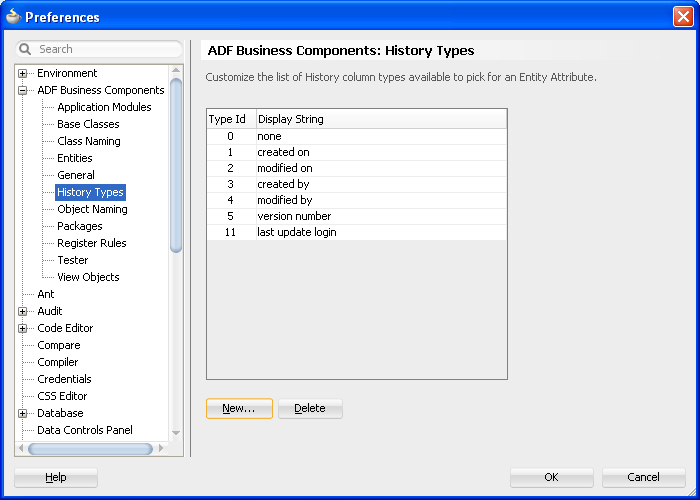Click the search magnifier icon
The image size is (700, 500).
point(25,49)
